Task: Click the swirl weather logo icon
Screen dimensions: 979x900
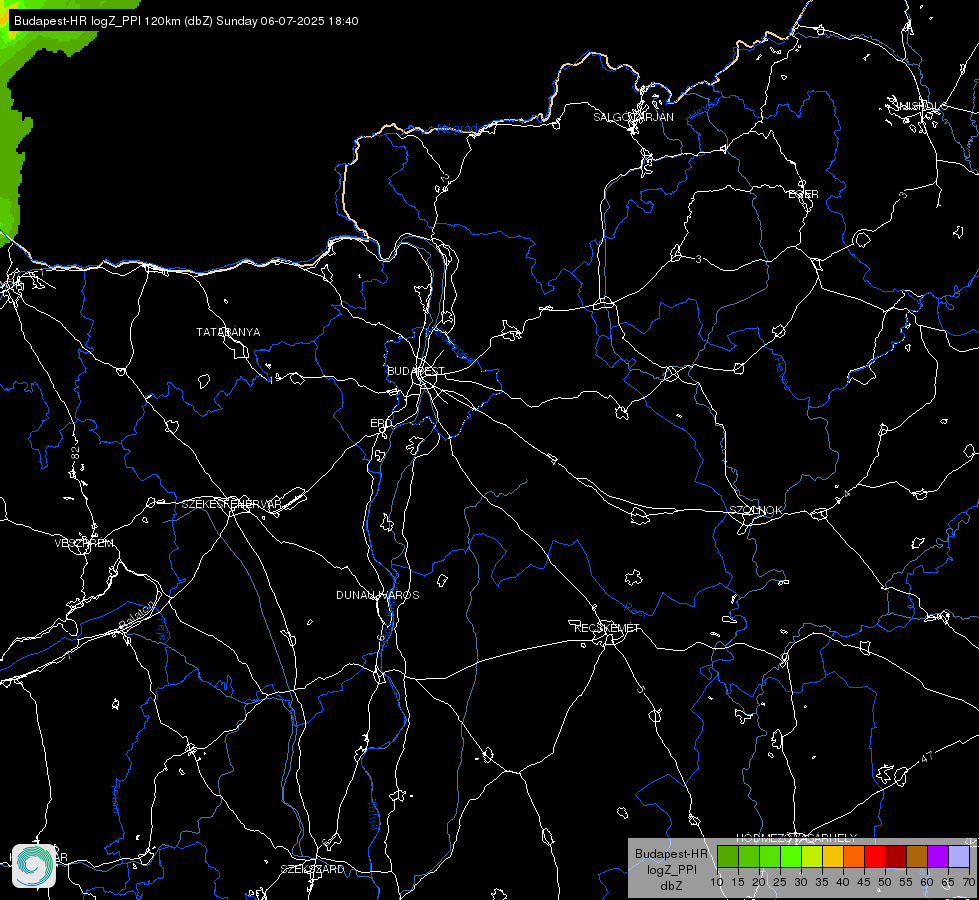Action: point(34,865)
